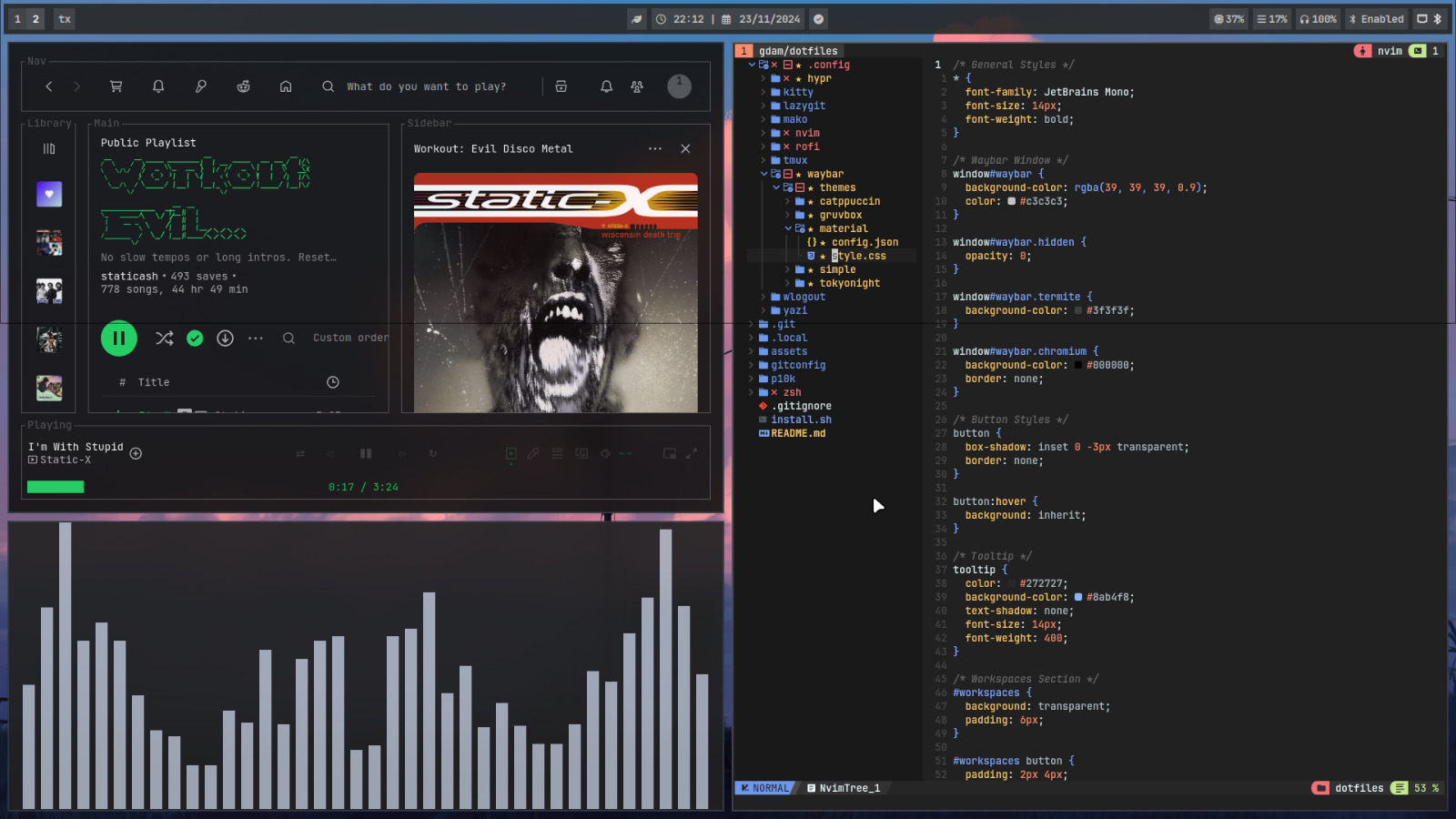Sort tracks by the Title column header
This screenshot has height=819, width=1456.
tap(154, 382)
